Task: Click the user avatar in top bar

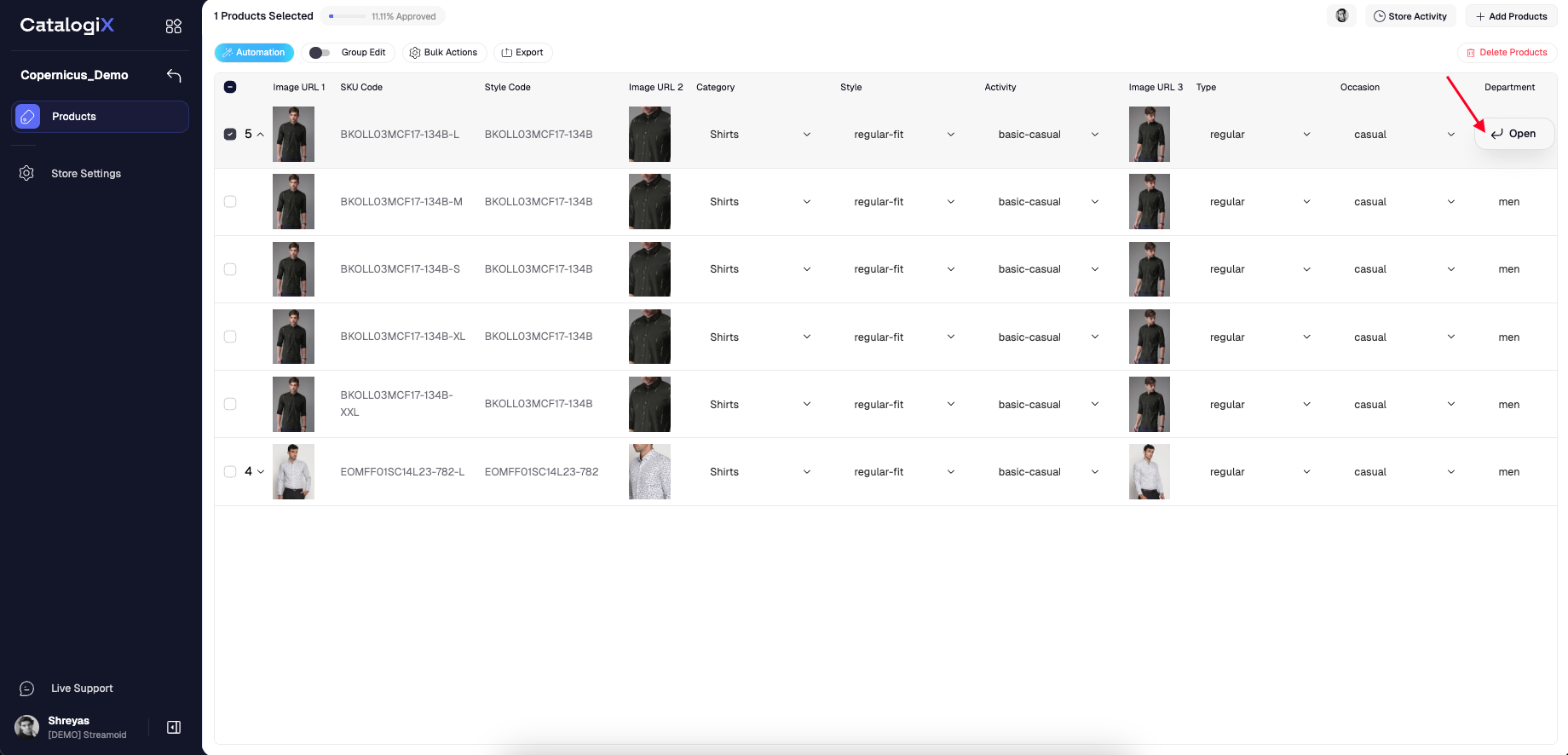Action: 1341,16
